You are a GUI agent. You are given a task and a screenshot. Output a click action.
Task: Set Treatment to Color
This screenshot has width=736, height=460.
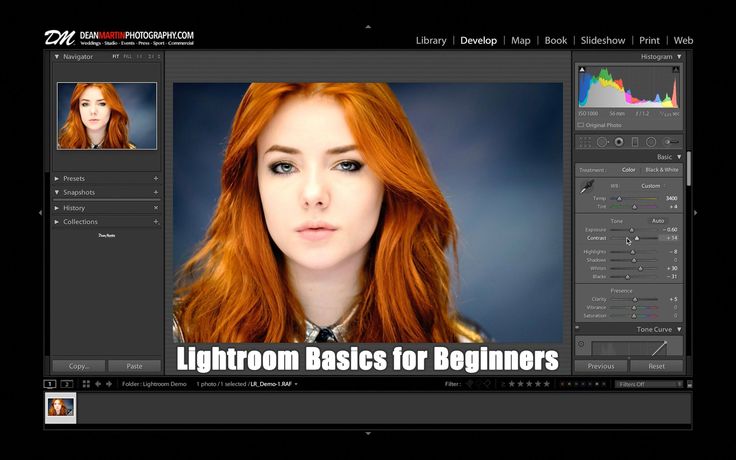click(629, 170)
